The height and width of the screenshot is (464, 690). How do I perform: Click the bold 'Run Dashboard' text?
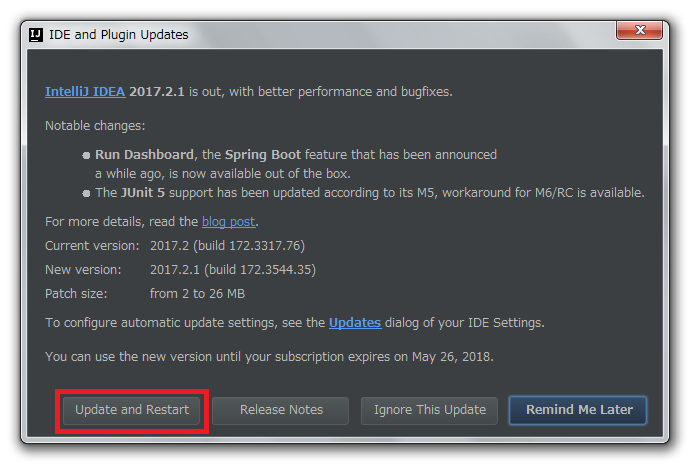(144, 155)
